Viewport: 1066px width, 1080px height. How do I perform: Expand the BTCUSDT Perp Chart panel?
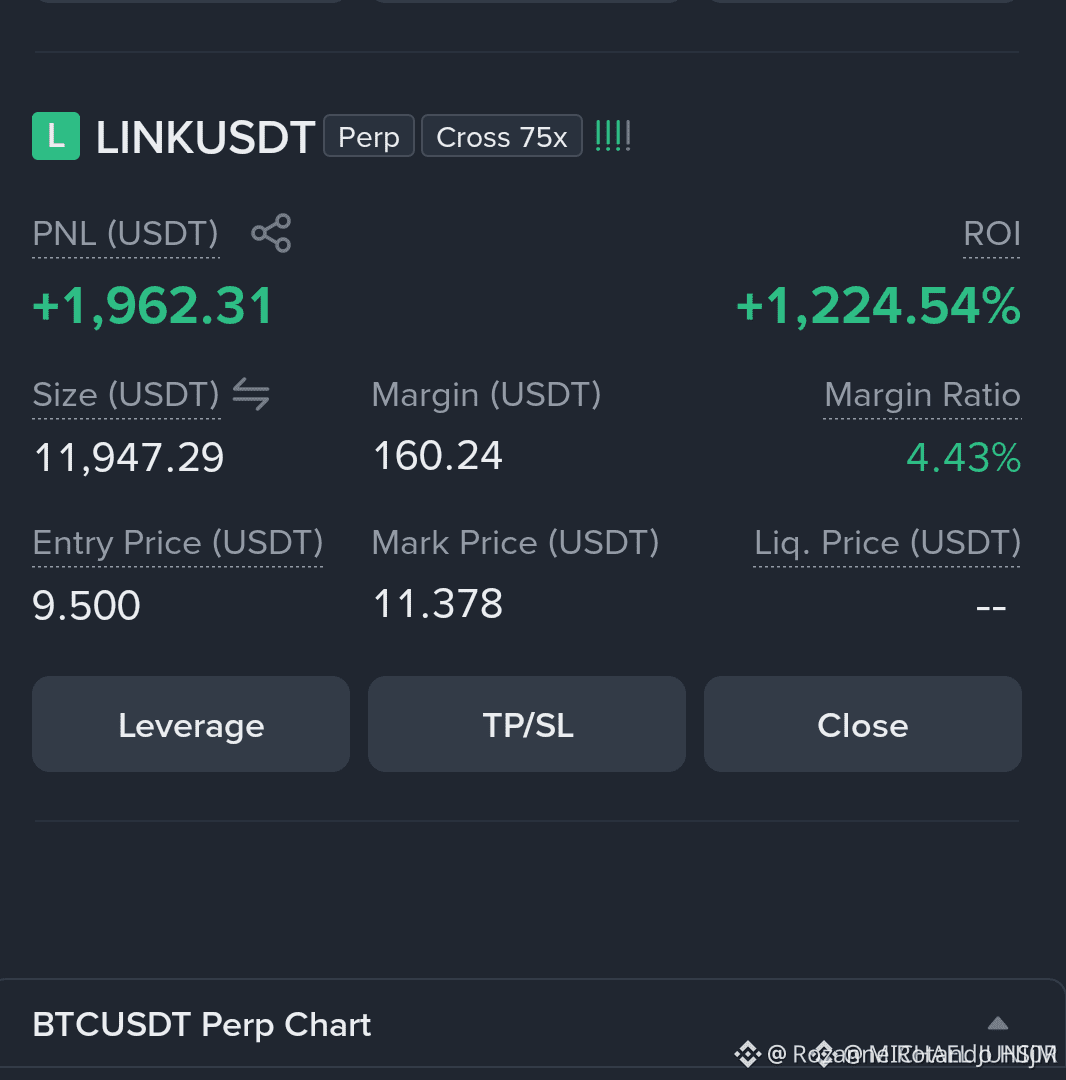[998, 1024]
